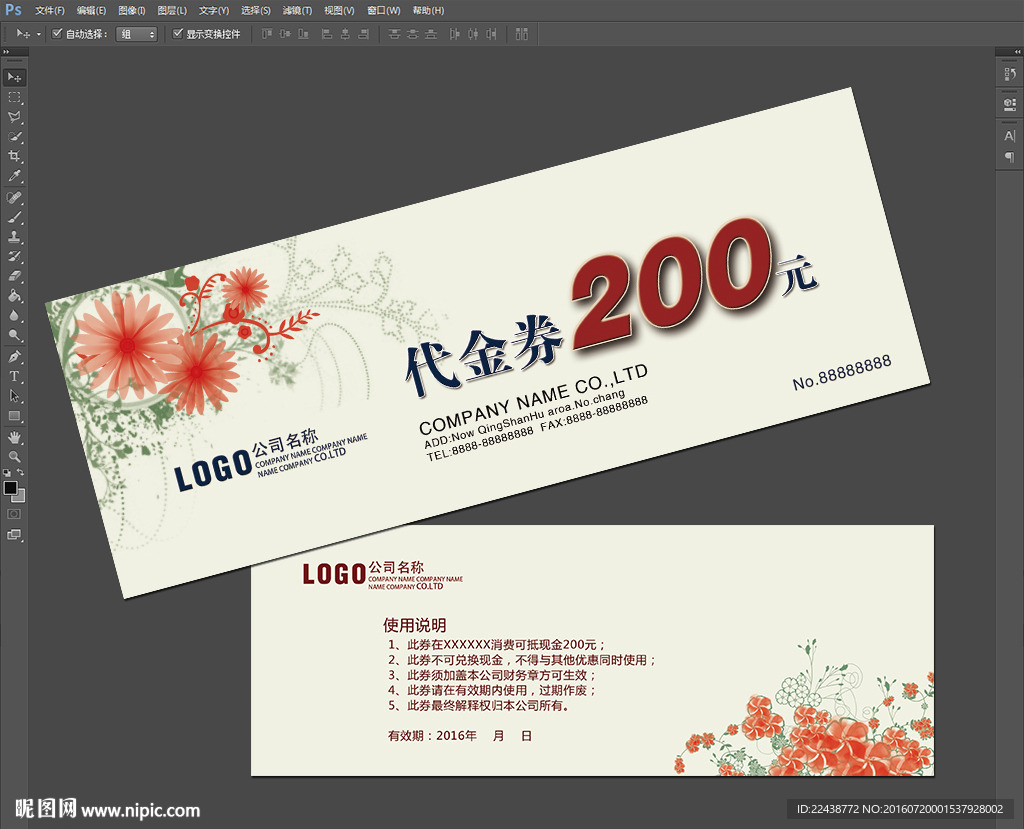Toggle the 自动选择 checkbox

click(x=57, y=33)
